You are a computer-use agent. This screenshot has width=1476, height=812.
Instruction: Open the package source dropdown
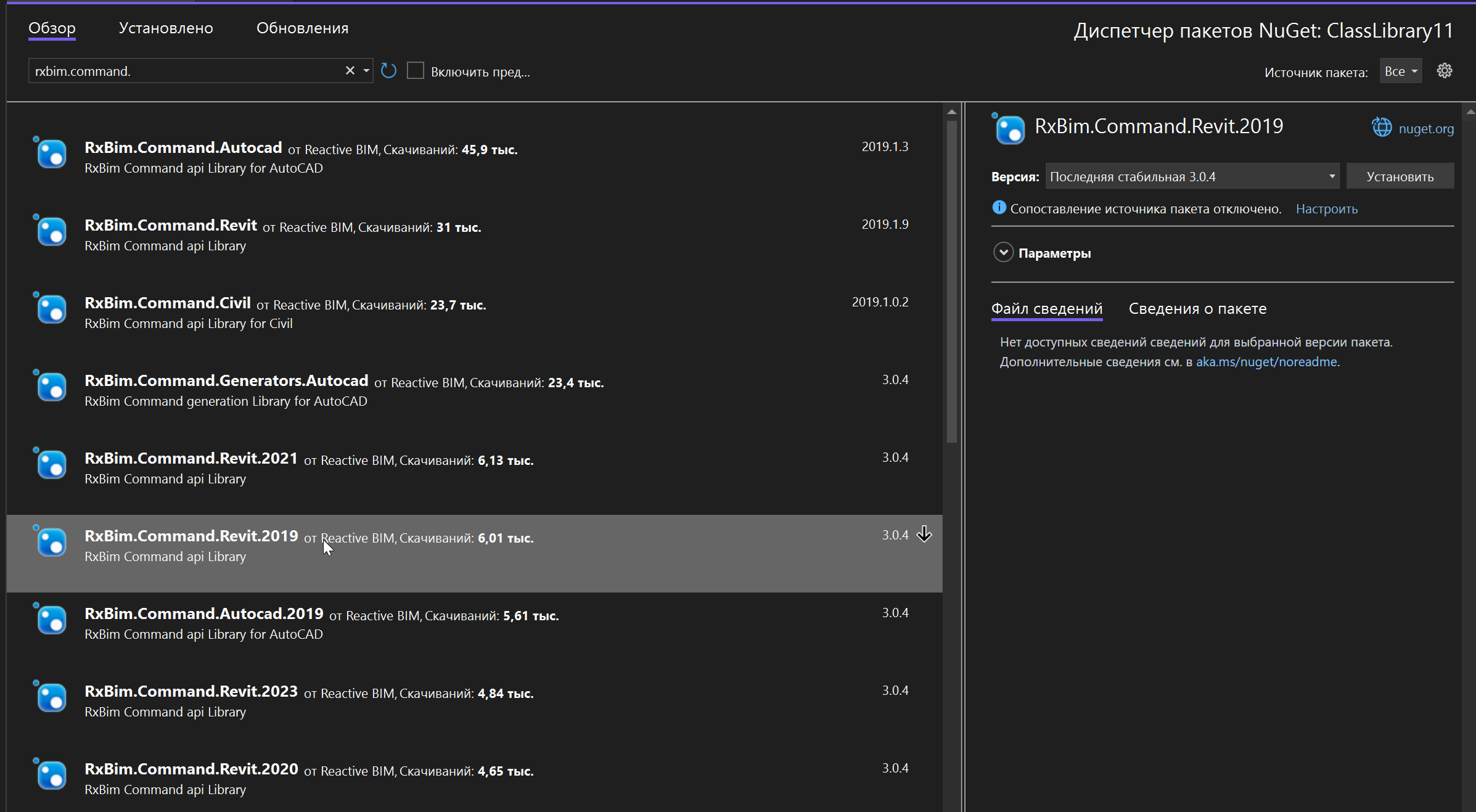pyautogui.click(x=1400, y=72)
